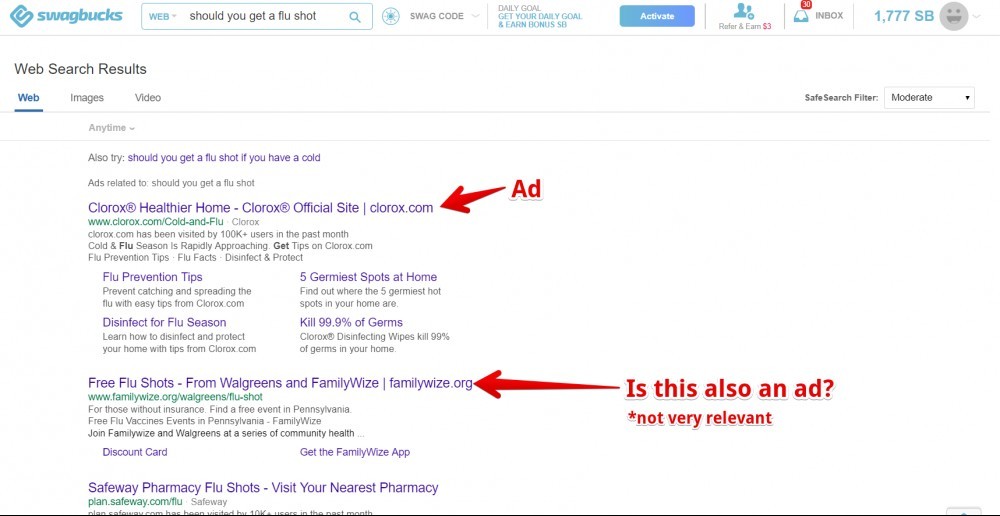The width and height of the screenshot is (1000, 516).
Task: Click the 1,777 SB balance
Action: pyautogui.click(x=903, y=17)
